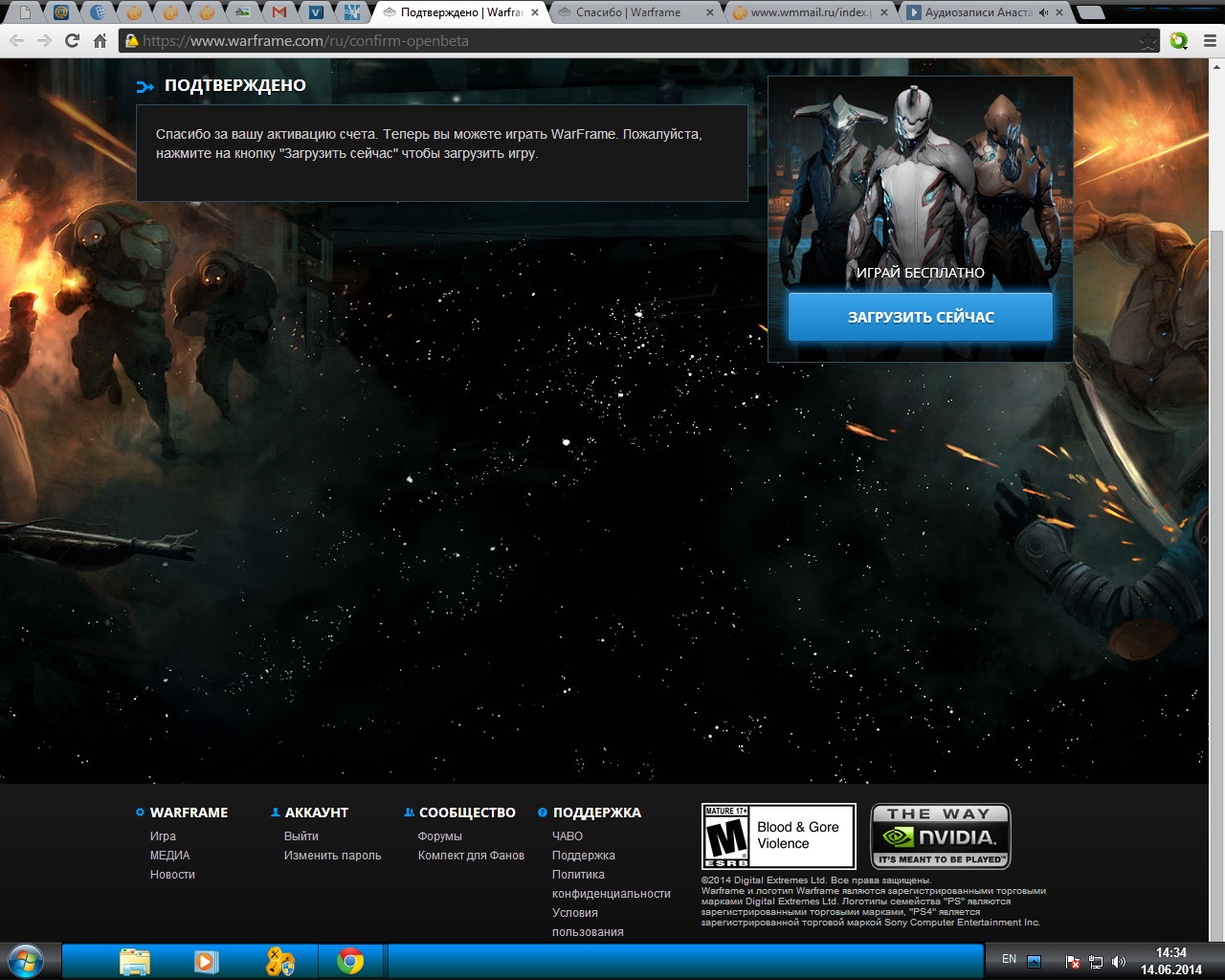Click the green extension icon beside the address bar
Screen dimensions: 1225x980
point(1179,41)
